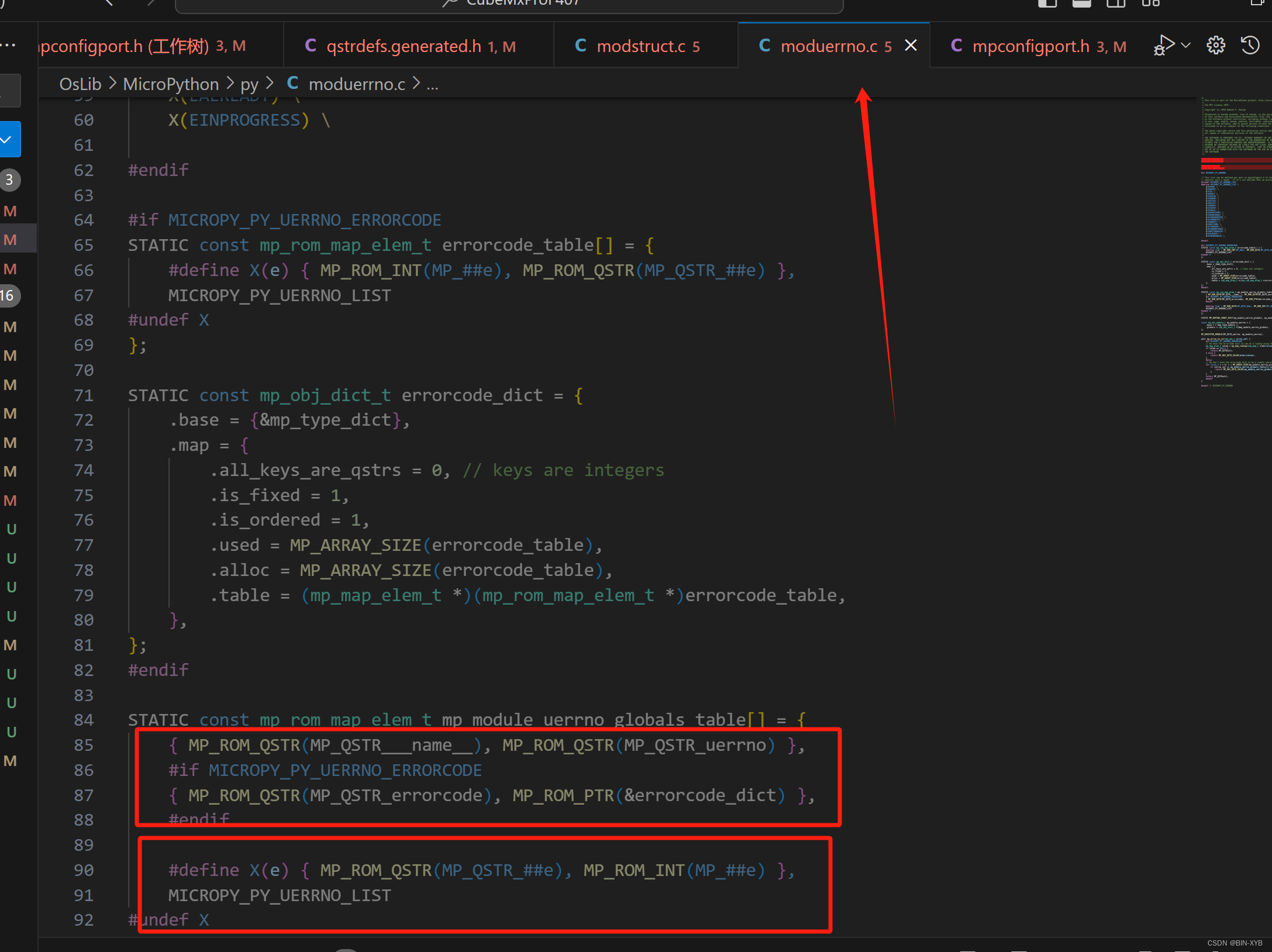Click MicroPython in the breadcrumb path
1272x952 pixels.
171,84
